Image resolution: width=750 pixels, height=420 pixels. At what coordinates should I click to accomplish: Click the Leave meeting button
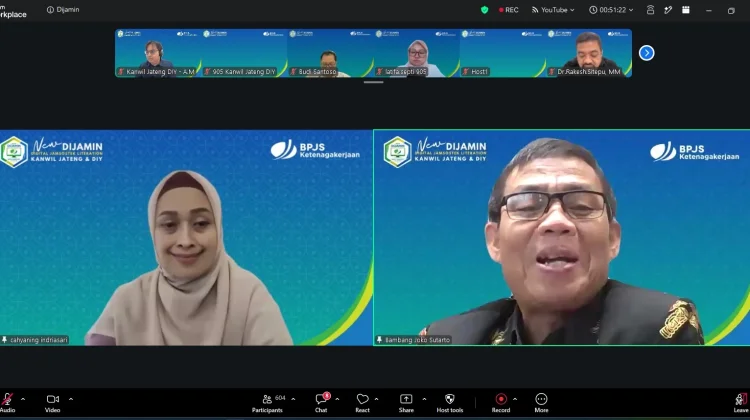coord(741,403)
